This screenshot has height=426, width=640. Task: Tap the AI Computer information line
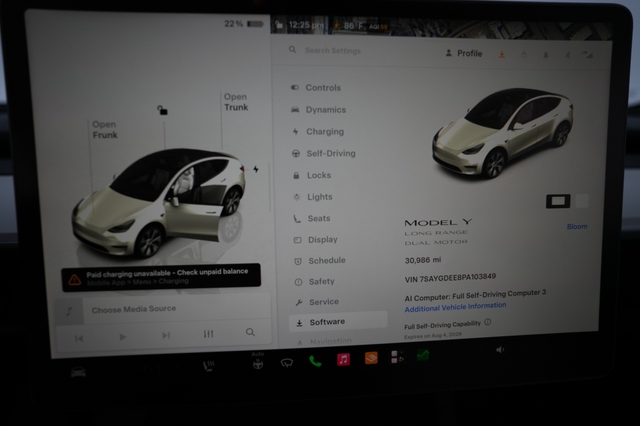(475, 295)
